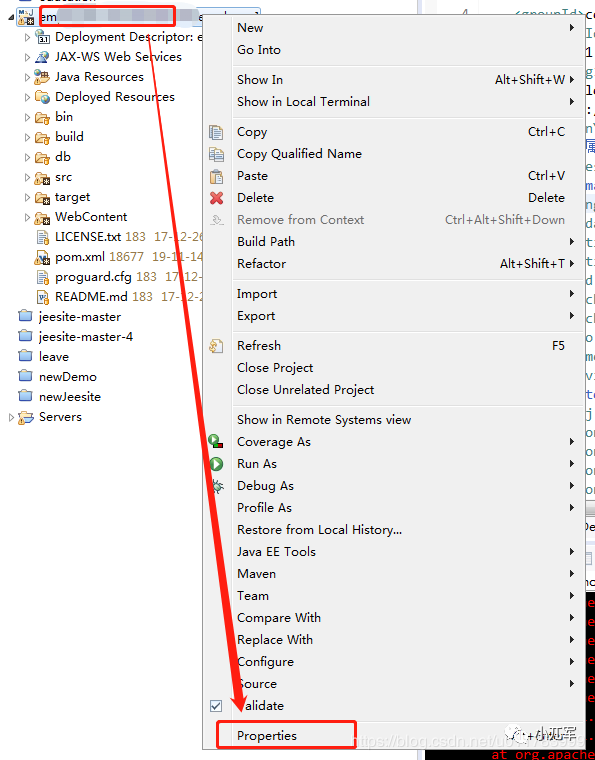The width and height of the screenshot is (595, 760).
Task: Toggle the Validate checkbox
Action: [x=216, y=706]
